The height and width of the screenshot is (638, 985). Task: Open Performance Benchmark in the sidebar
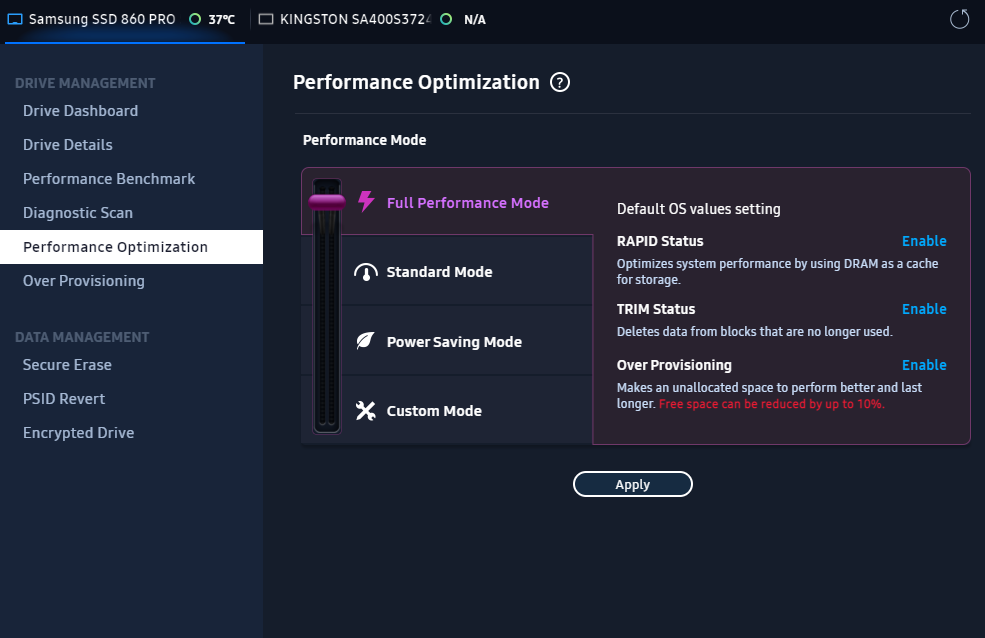(x=109, y=179)
